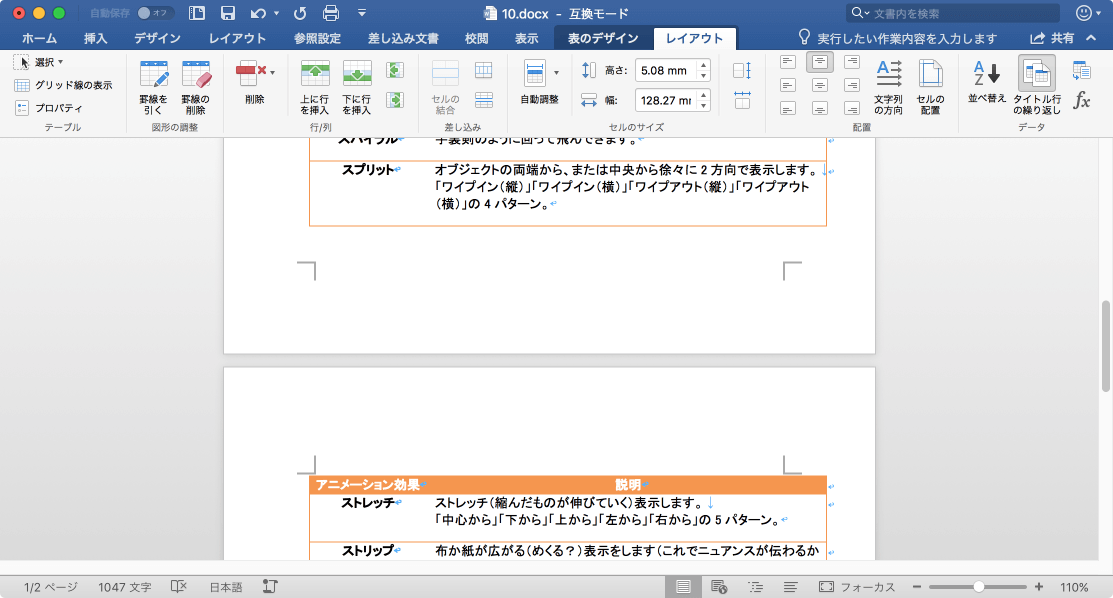The height and width of the screenshot is (598, 1113).
Task: Switch to Print Layout view
Action: click(683, 587)
